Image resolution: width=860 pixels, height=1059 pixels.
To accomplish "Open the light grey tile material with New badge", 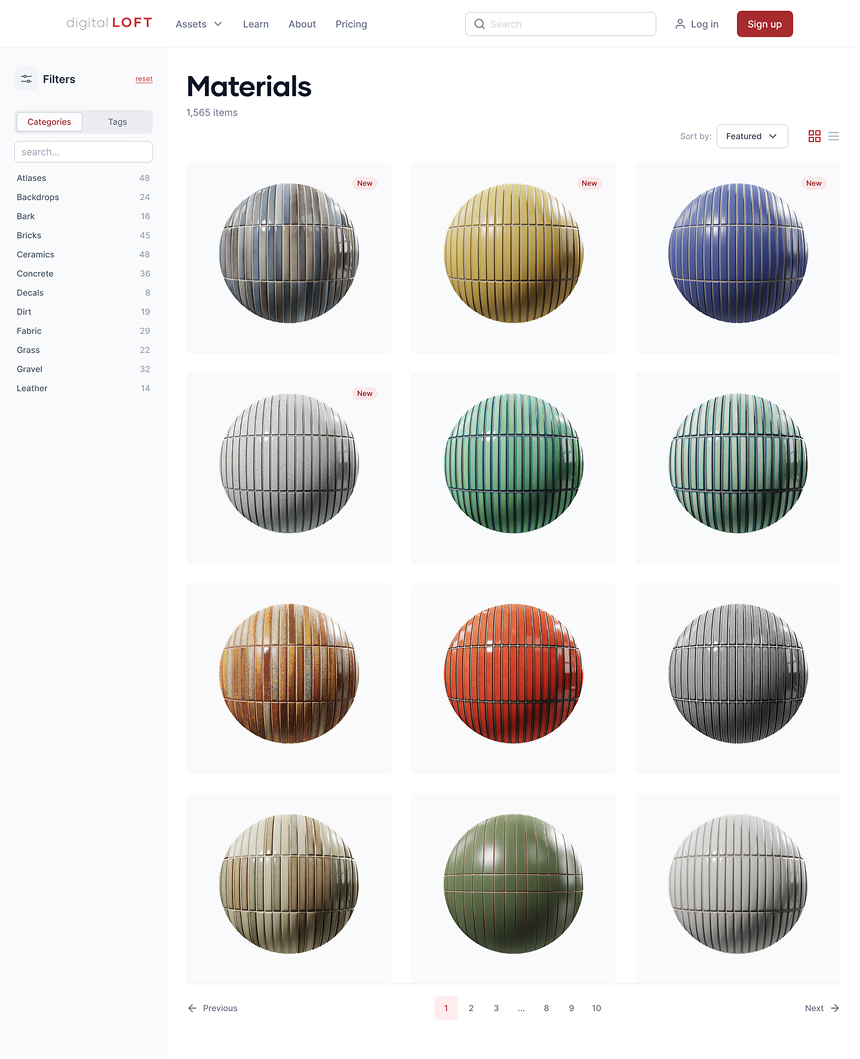I will click(x=289, y=467).
